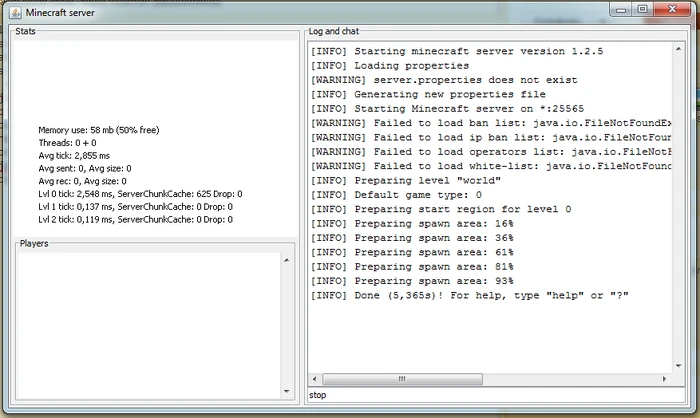Click 'Preparing spawn area: 16%' log line
700x418 pixels.
(x=412, y=223)
